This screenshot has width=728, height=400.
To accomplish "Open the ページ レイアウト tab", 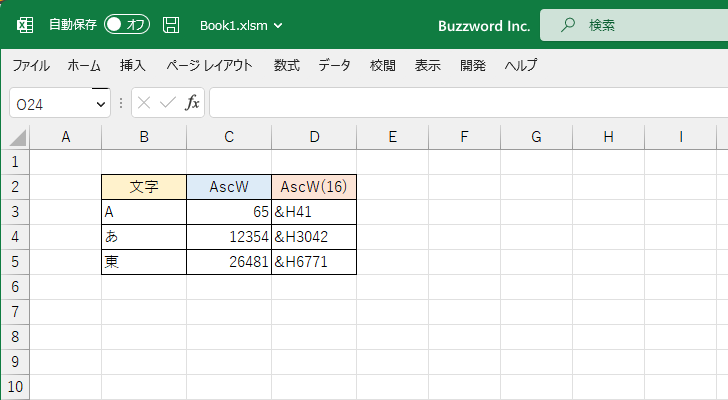I will [209, 65].
